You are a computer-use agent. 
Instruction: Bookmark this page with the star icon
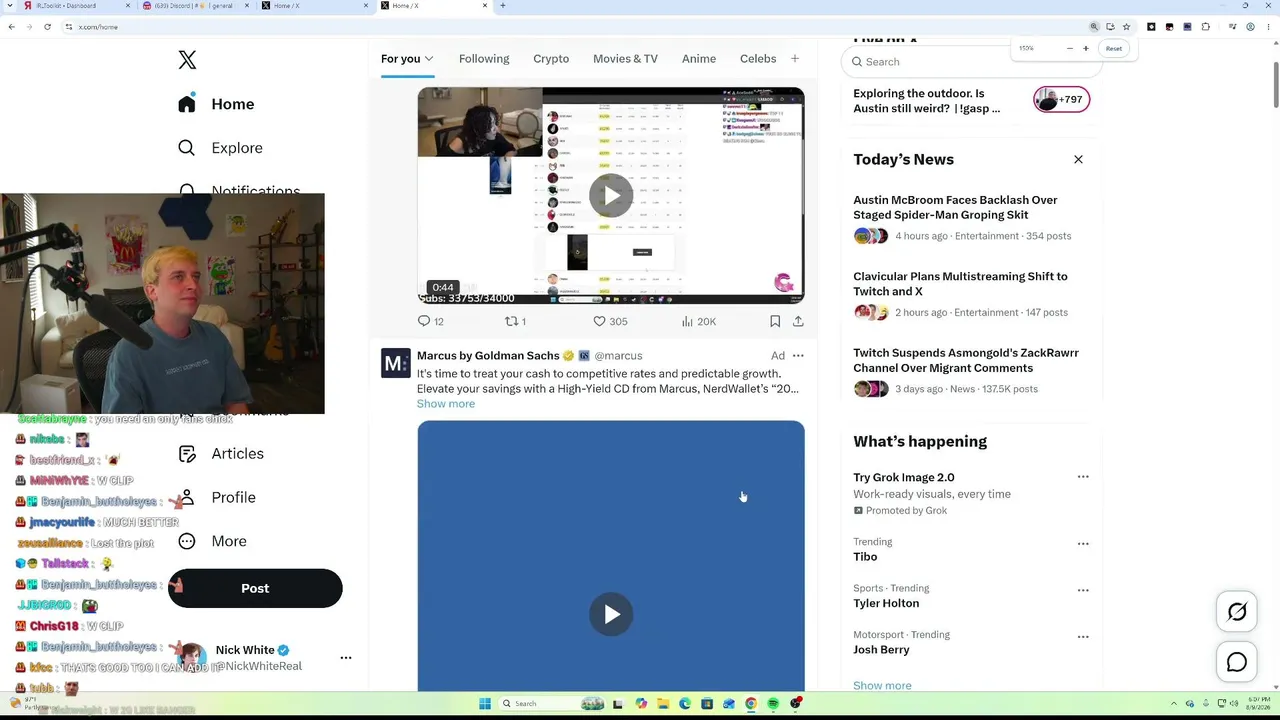click(x=1126, y=27)
